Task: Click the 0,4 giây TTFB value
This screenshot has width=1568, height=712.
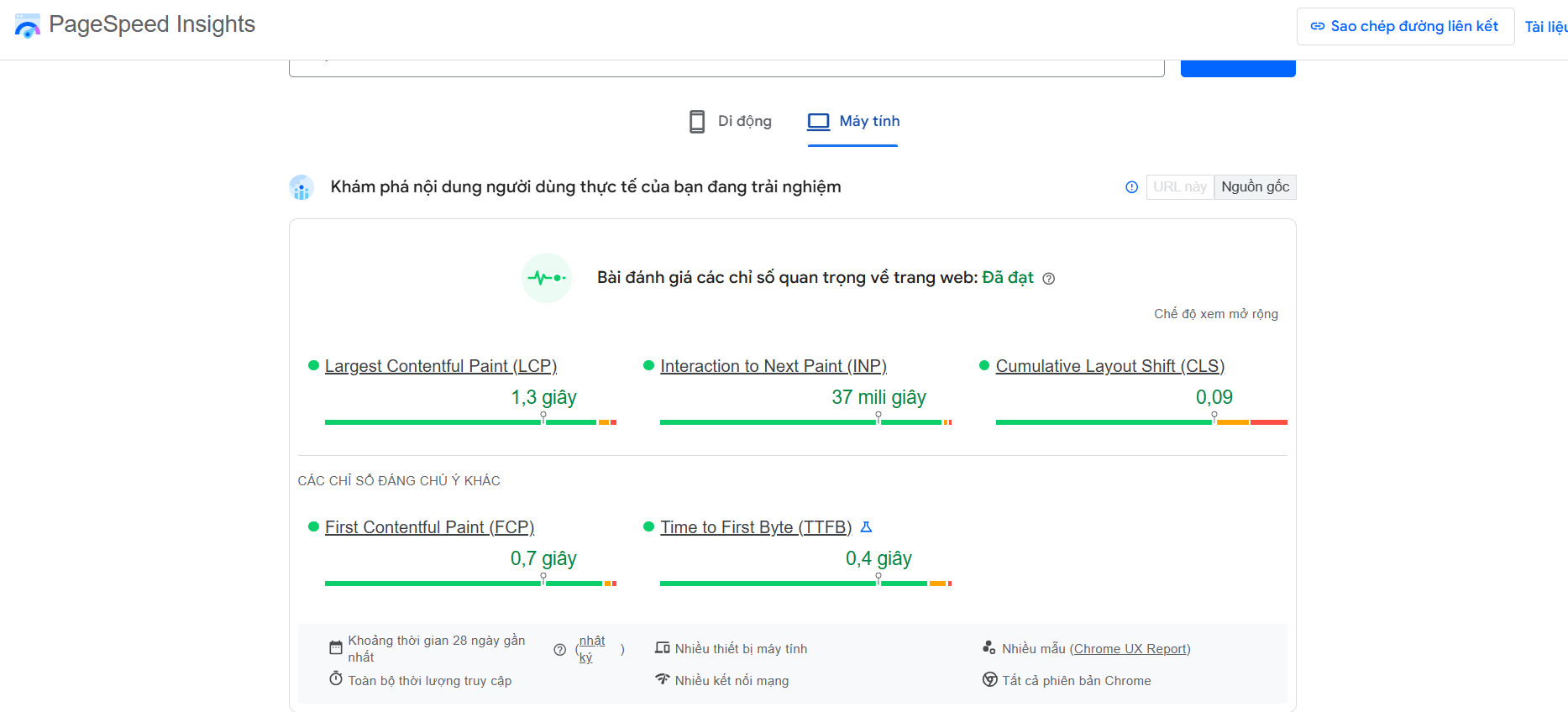Action: tap(878, 558)
